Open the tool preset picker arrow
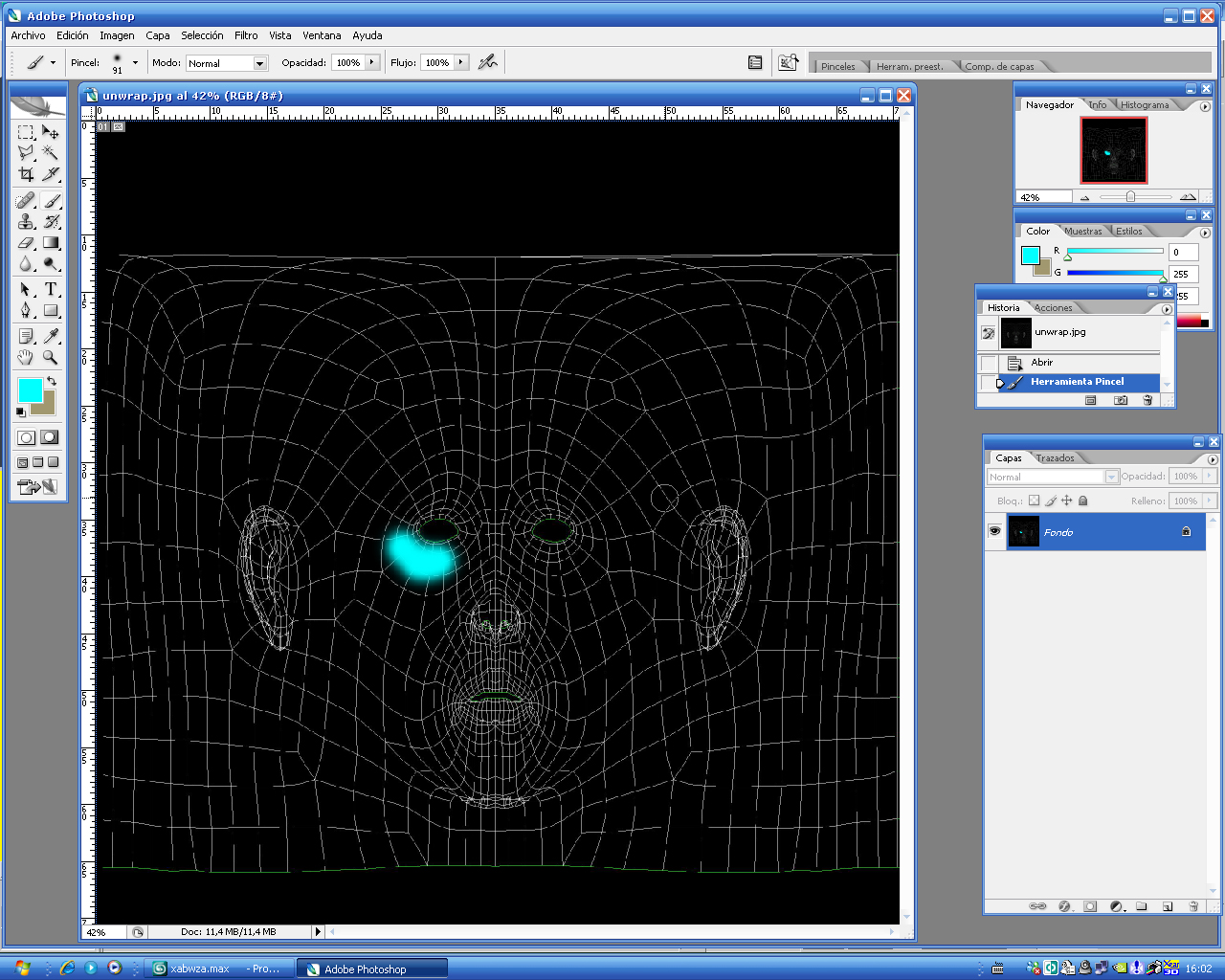Screen dimensions: 1225x980 click(x=53, y=63)
